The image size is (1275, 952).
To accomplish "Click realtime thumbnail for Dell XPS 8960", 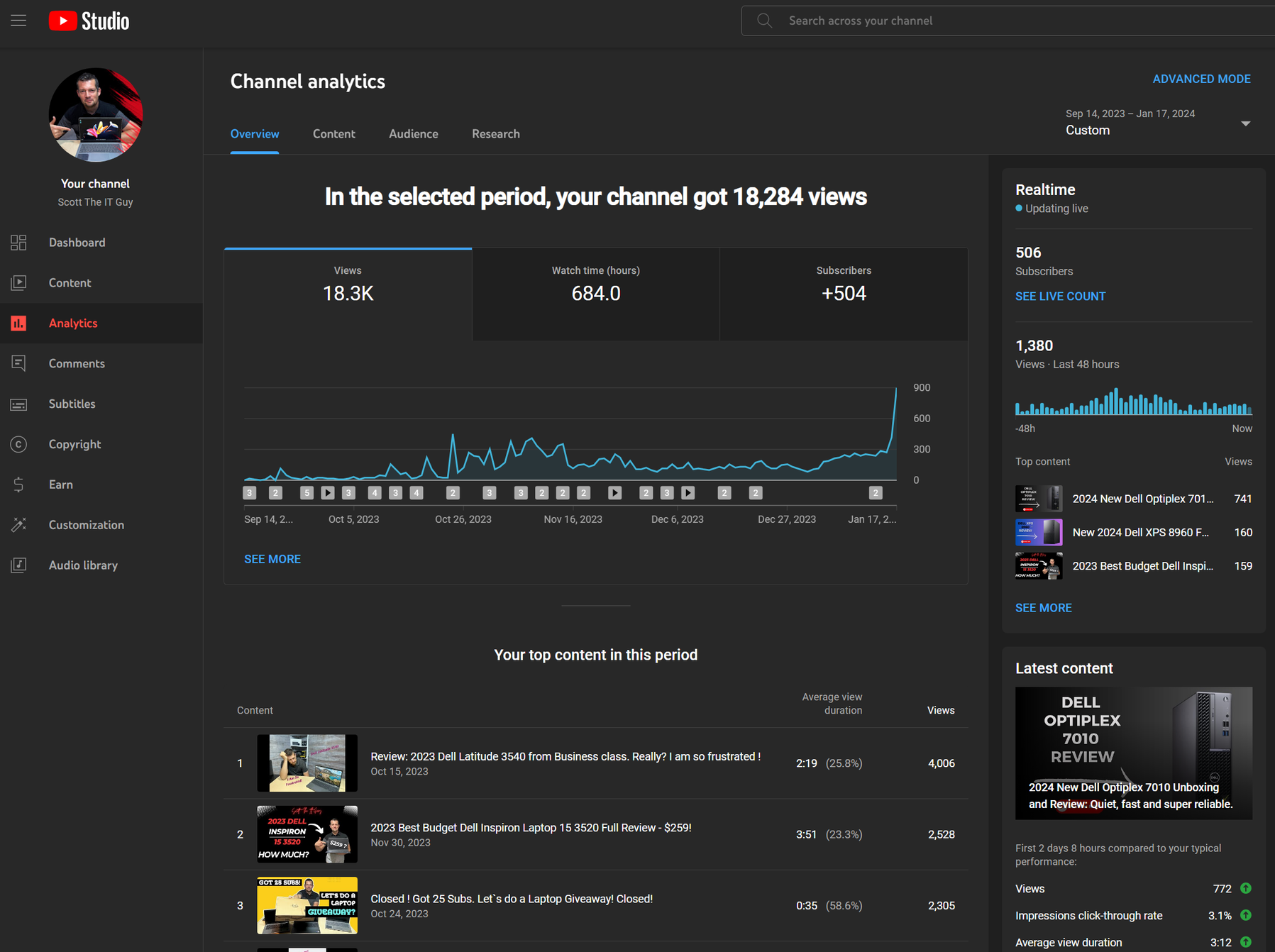I will coord(1039,532).
